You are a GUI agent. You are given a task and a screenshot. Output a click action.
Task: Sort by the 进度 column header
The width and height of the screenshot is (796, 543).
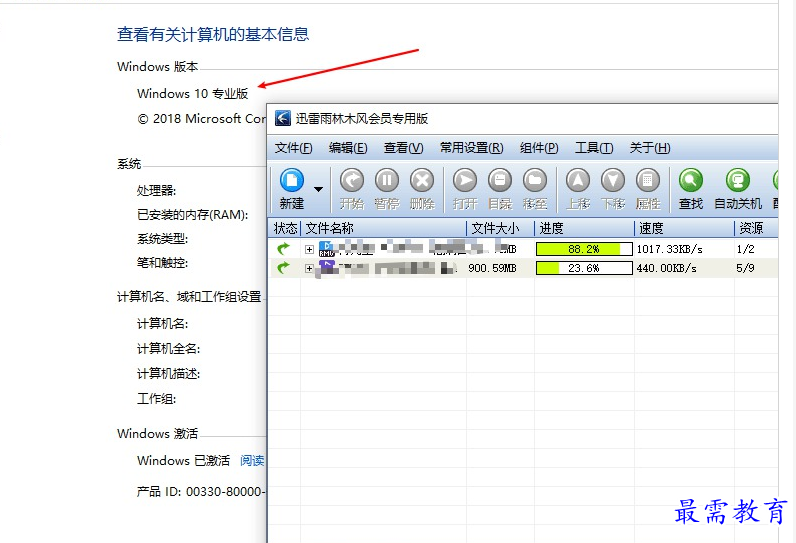584,228
